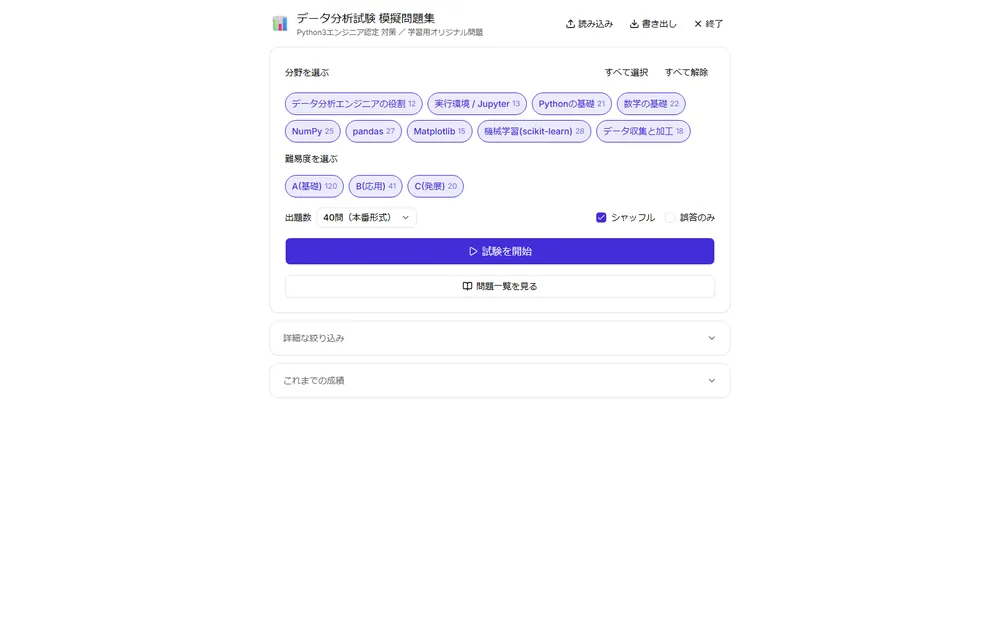Open the 出題数 question count dropdown
This screenshot has height=625, width=1000.
coord(367,217)
